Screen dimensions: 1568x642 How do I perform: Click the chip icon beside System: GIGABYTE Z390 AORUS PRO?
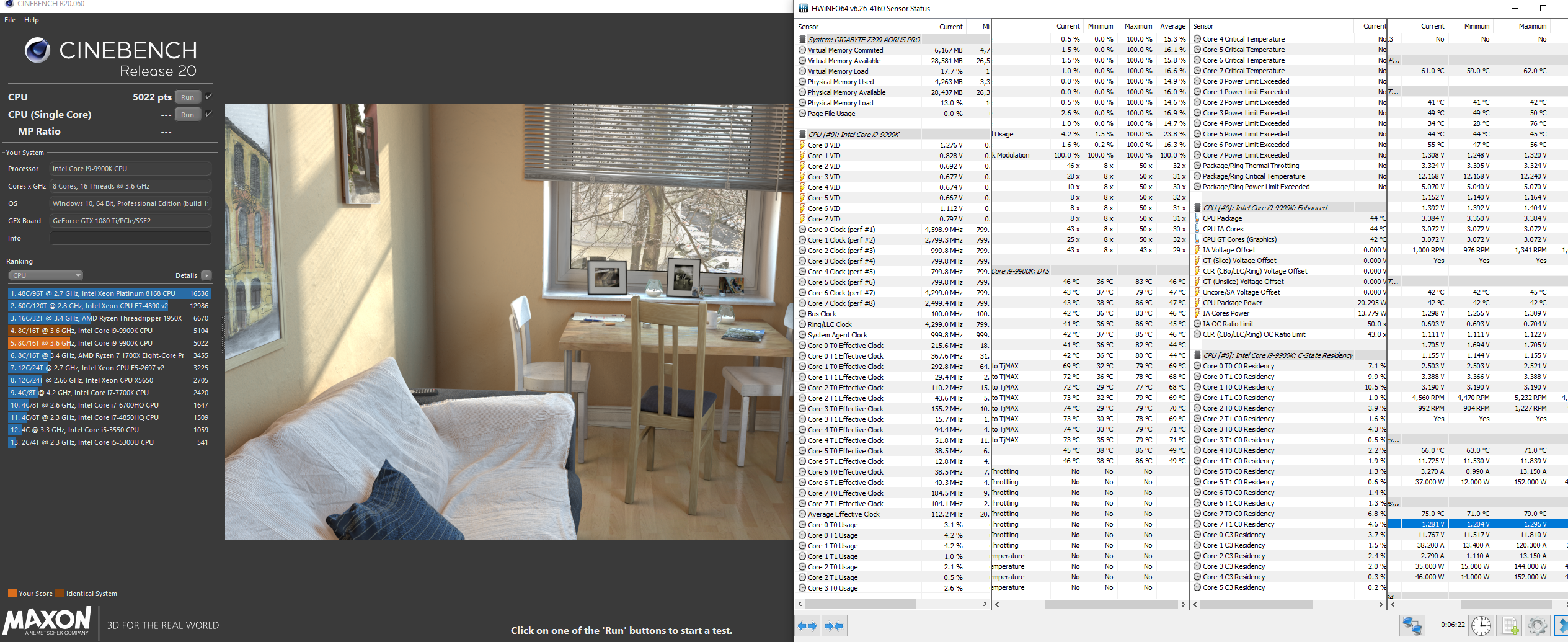pyautogui.click(x=802, y=40)
